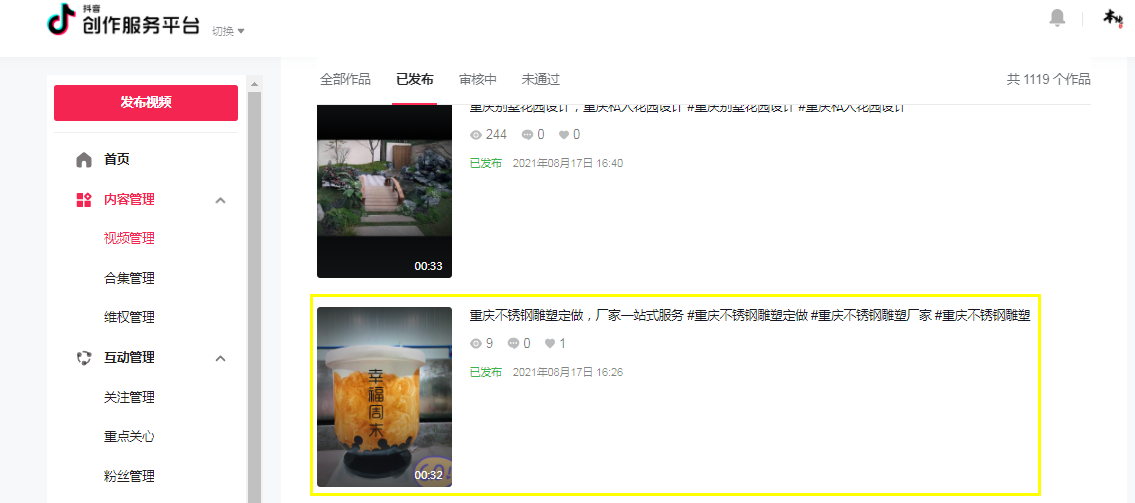Click views eye icon beside 9
Screen dimensions: 1135x503
click(476, 343)
